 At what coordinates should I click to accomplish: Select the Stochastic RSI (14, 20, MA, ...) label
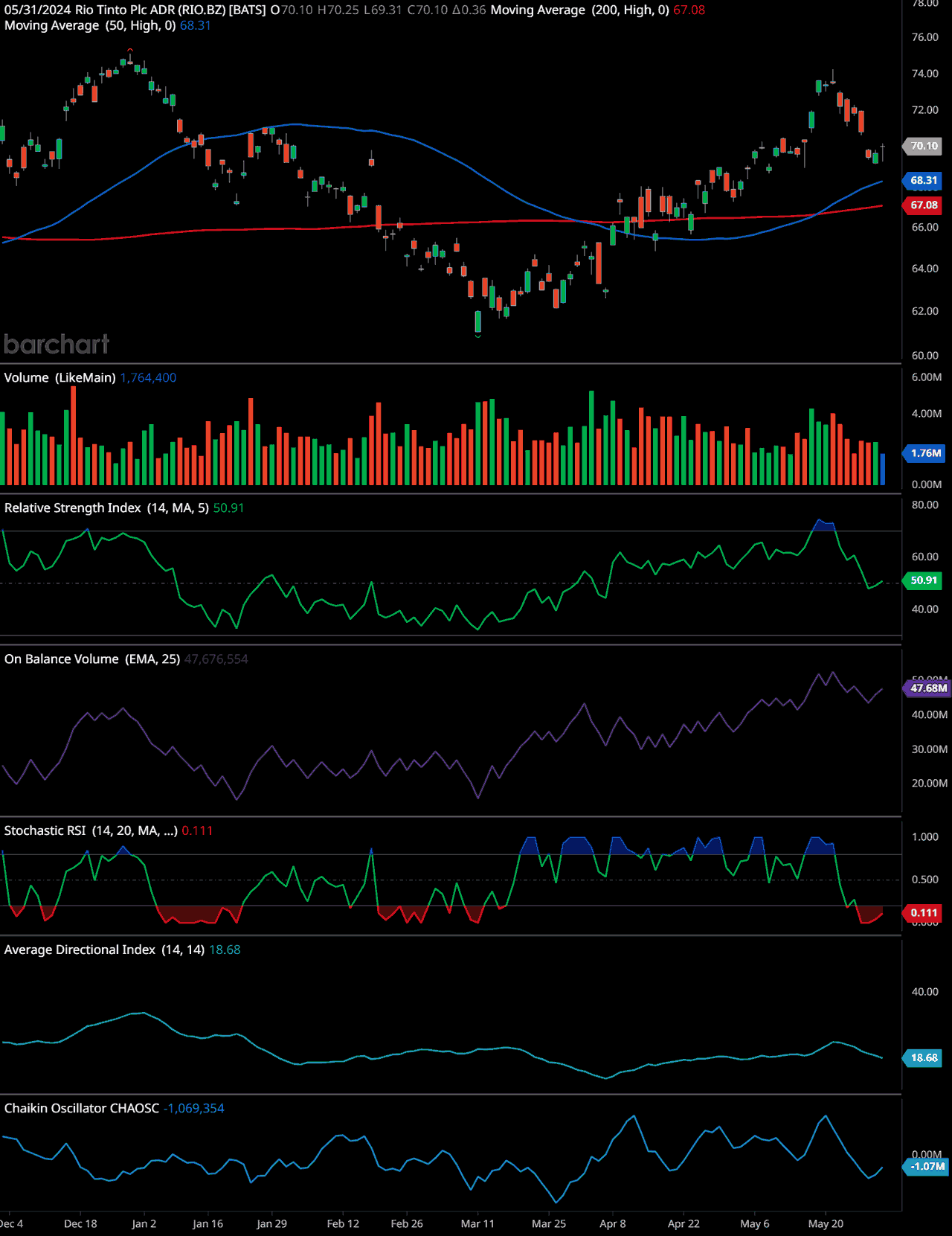coord(91,830)
